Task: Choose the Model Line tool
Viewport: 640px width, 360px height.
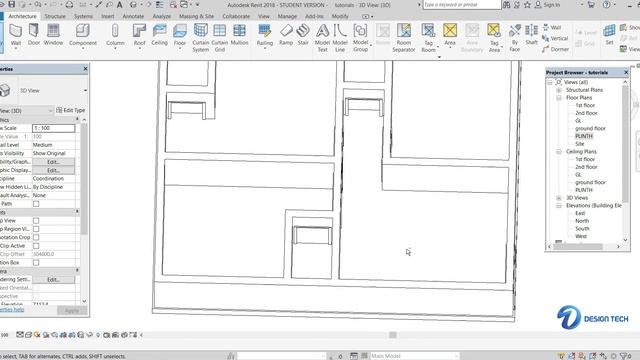Action: click(x=340, y=38)
